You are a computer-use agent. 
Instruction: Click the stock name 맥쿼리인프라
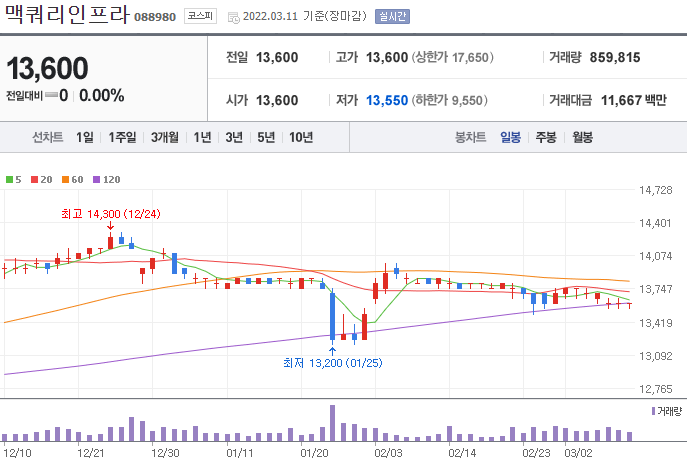[x=67, y=14]
